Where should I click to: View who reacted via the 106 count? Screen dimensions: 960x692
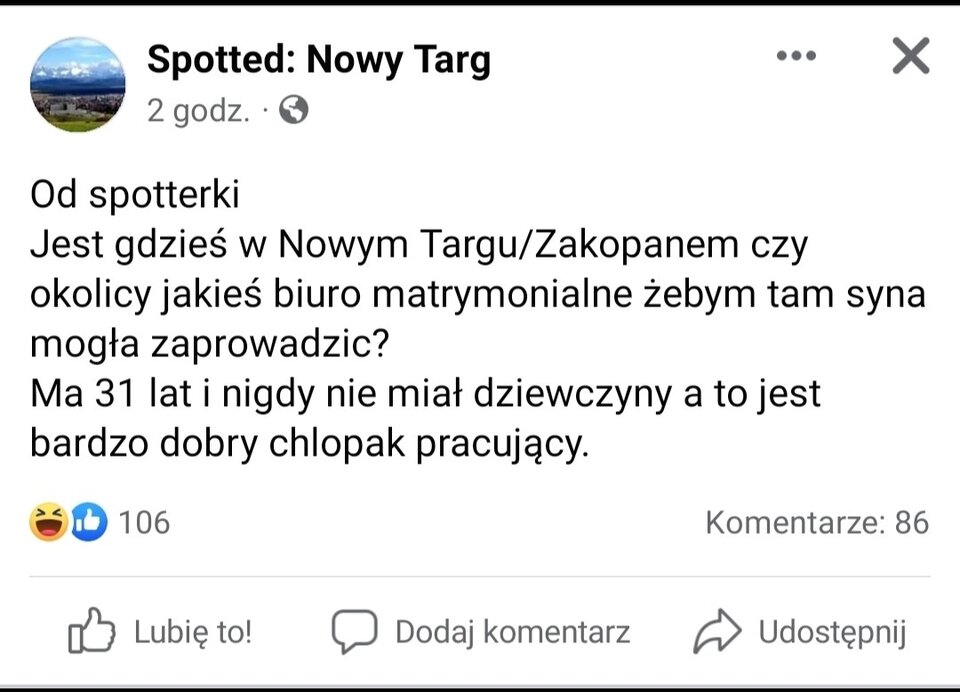(144, 522)
